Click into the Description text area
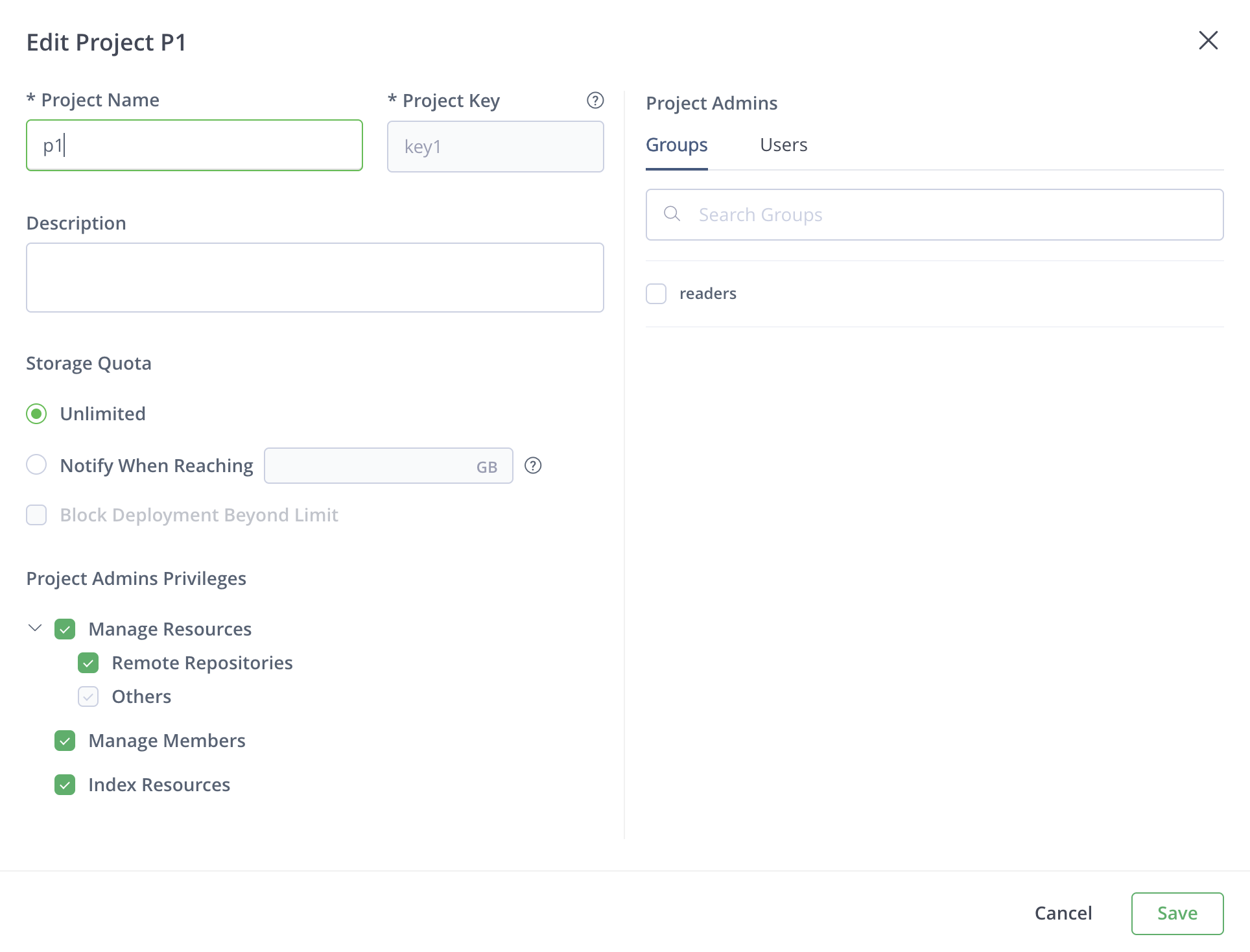Screen dimensions: 1250x952 (x=314, y=278)
